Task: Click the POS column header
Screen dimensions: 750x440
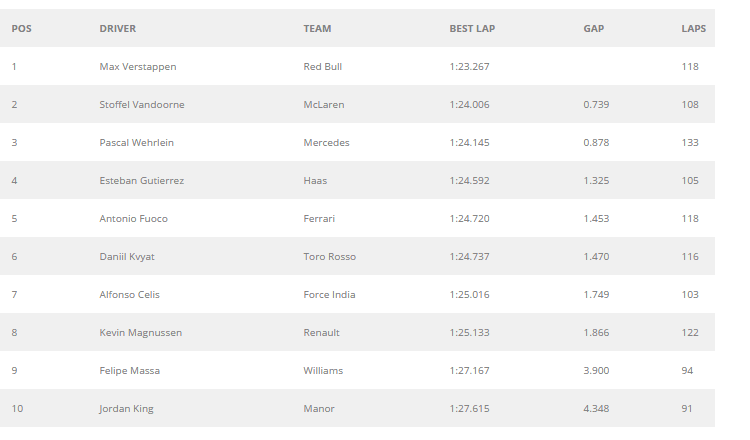Action: click(x=21, y=29)
